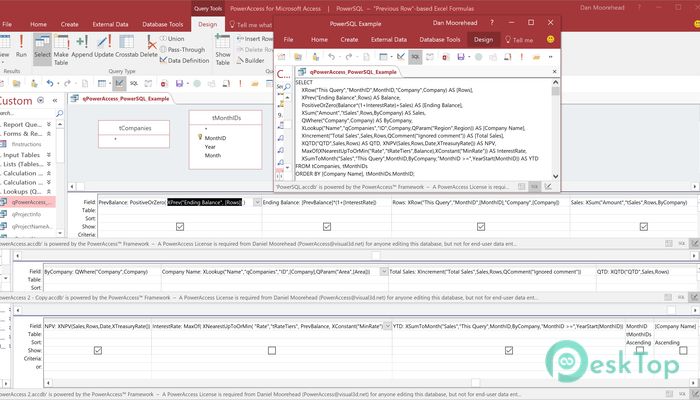This screenshot has height=400, width=700.
Task: Collapse the Lookups (Q... navigation group
Action: tap(49, 192)
